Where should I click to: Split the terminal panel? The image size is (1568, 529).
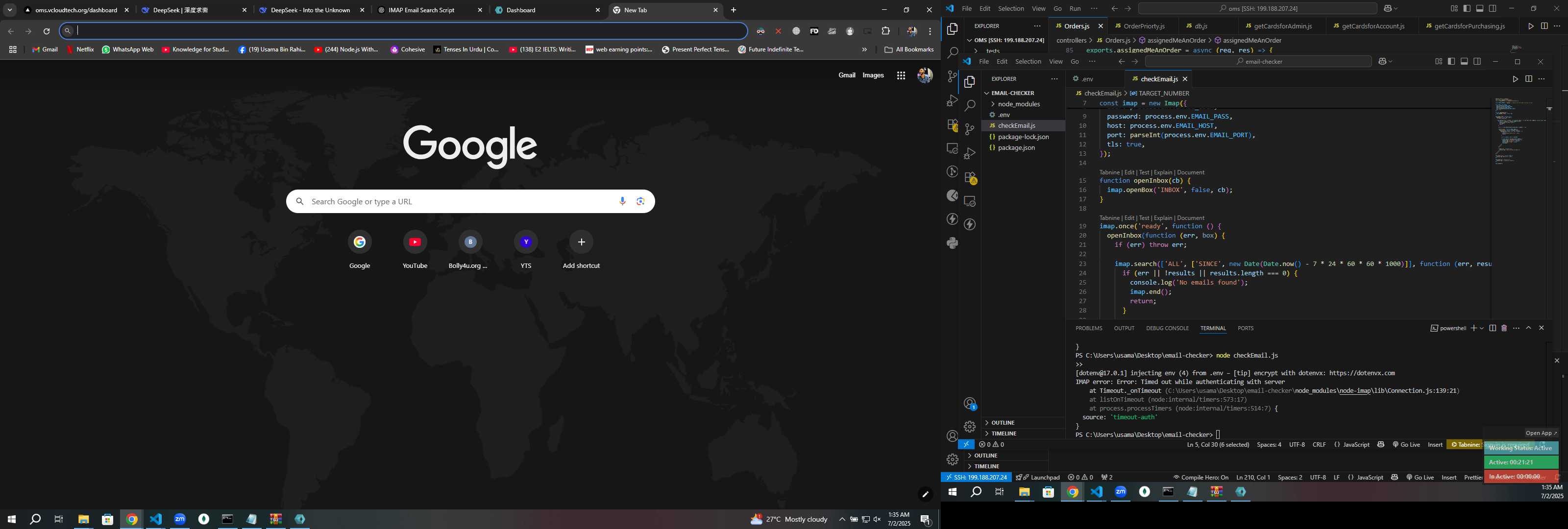point(1493,328)
